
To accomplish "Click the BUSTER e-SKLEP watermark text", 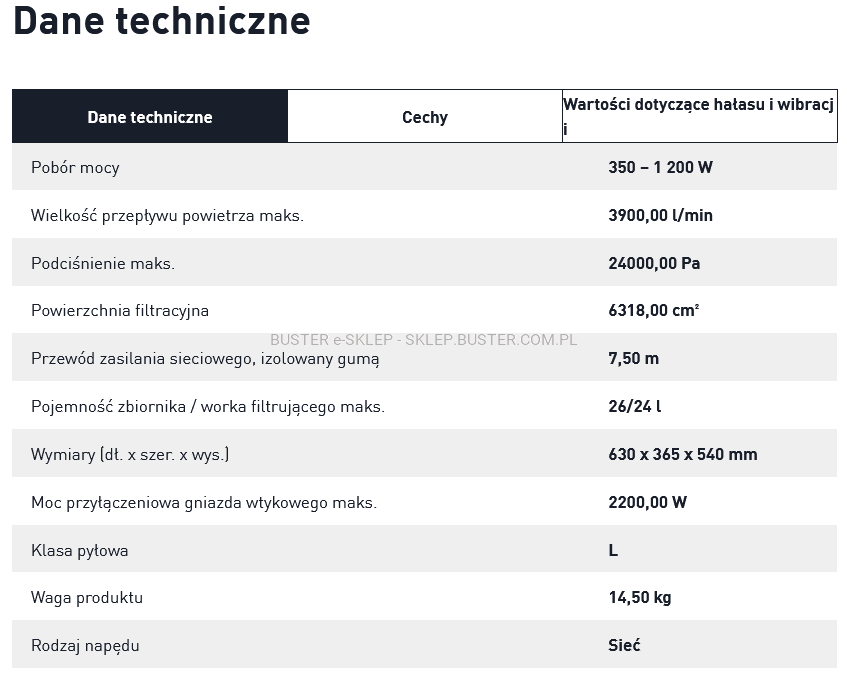I will (423, 339).
